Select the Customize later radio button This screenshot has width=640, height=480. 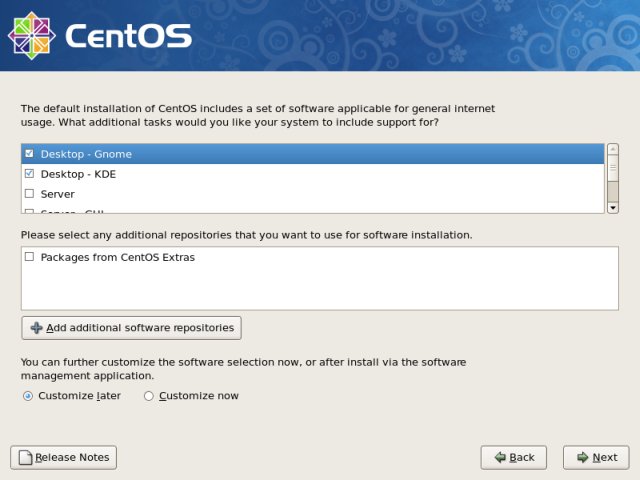point(27,396)
